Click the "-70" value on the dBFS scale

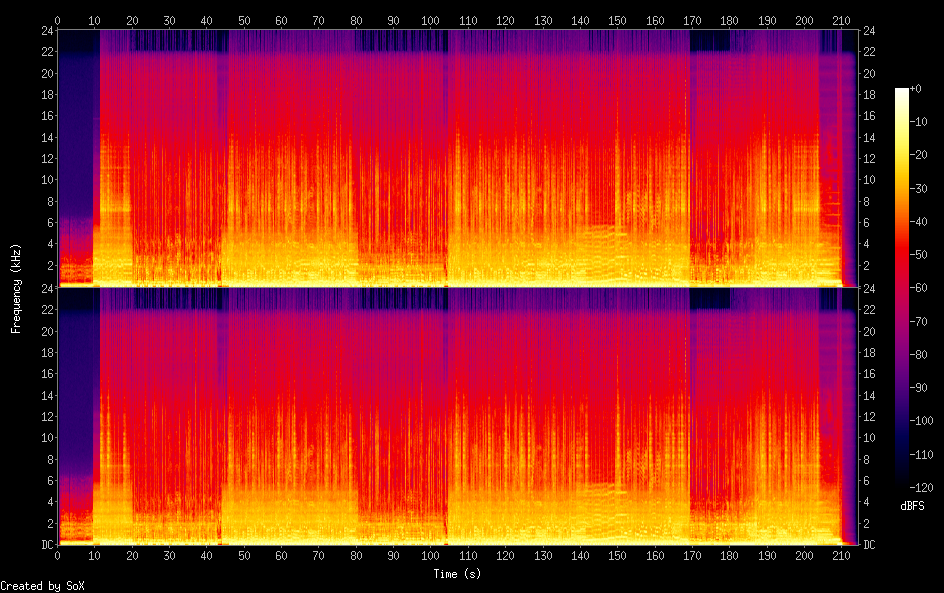[919, 321]
